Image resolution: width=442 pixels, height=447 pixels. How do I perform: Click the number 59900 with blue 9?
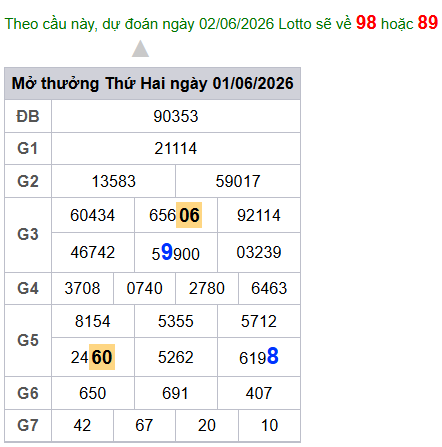pos(176,252)
